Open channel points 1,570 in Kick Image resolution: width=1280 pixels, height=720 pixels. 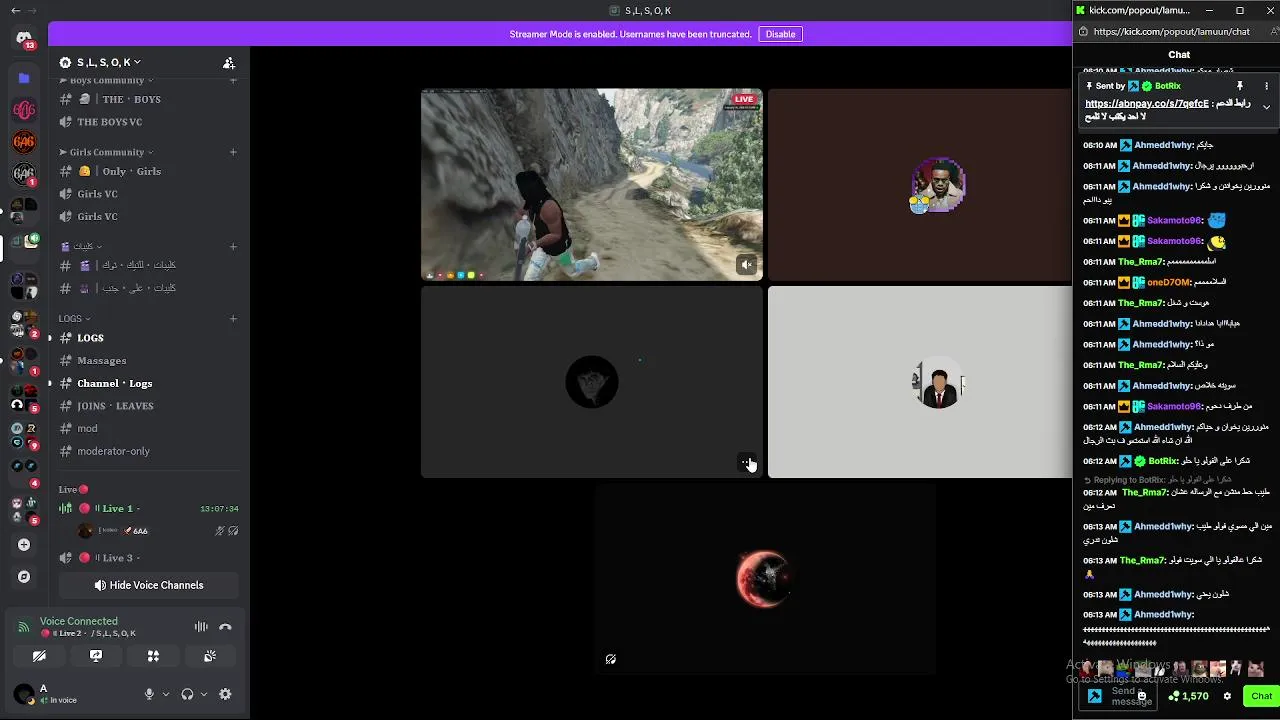click(x=1189, y=696)
